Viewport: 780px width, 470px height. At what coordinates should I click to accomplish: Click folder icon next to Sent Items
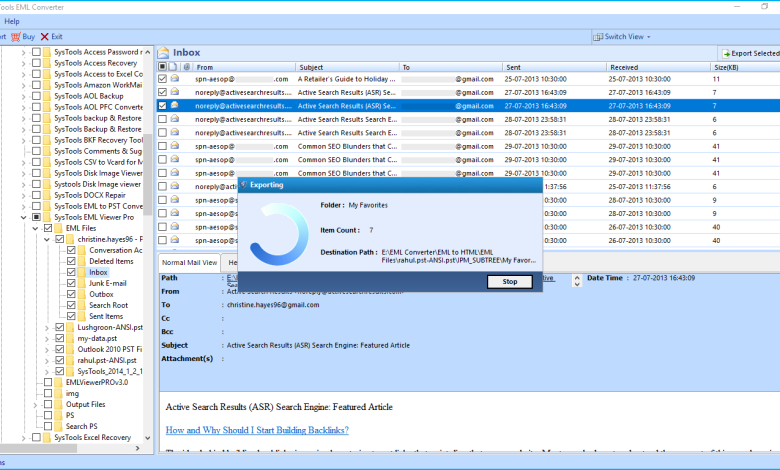pos(82,316)
